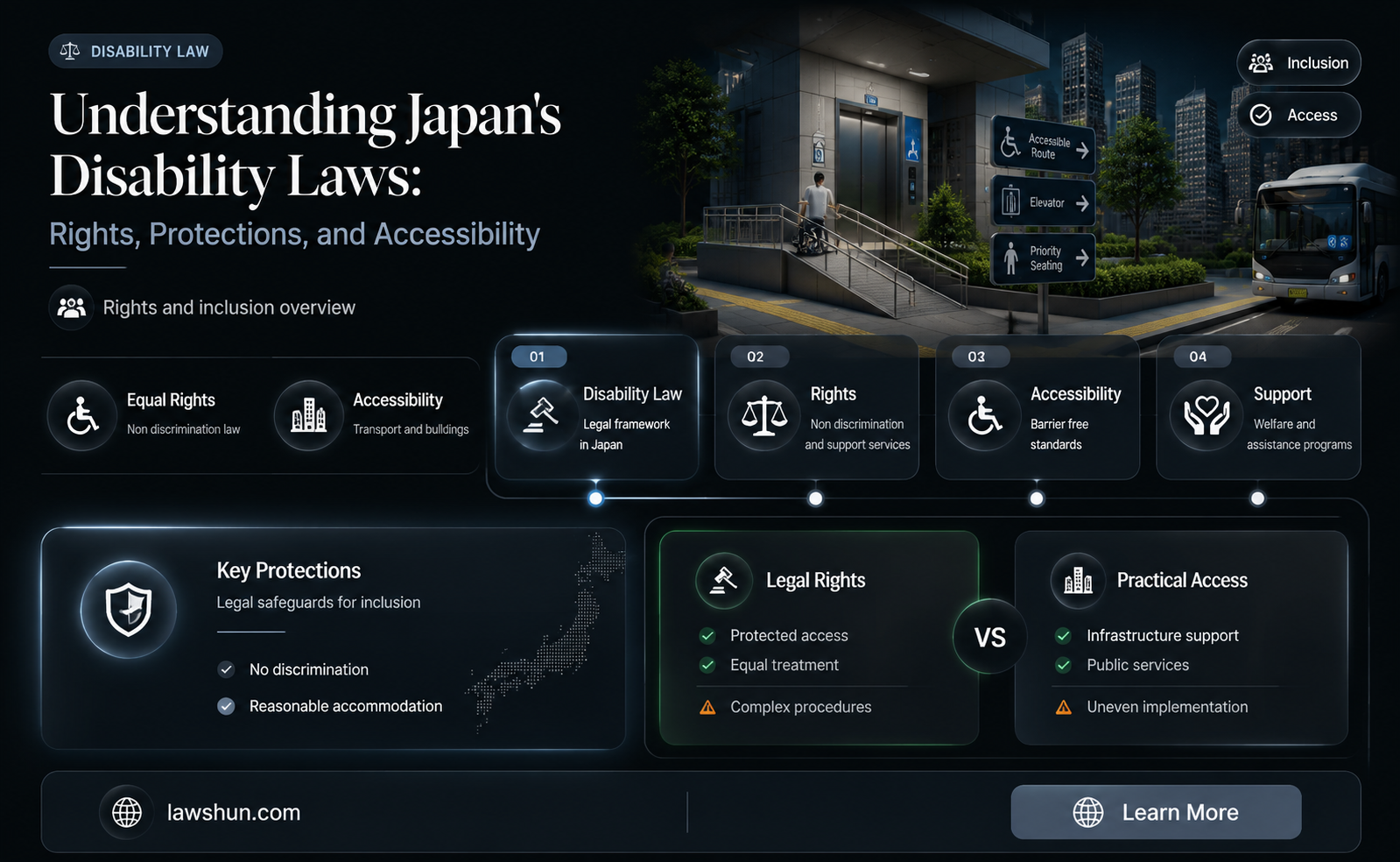Image resolution: width=1400 pixels, height=862 pixels.
Task: Click the arrow on the Elevator sign
Action: tap(1083, 203)
